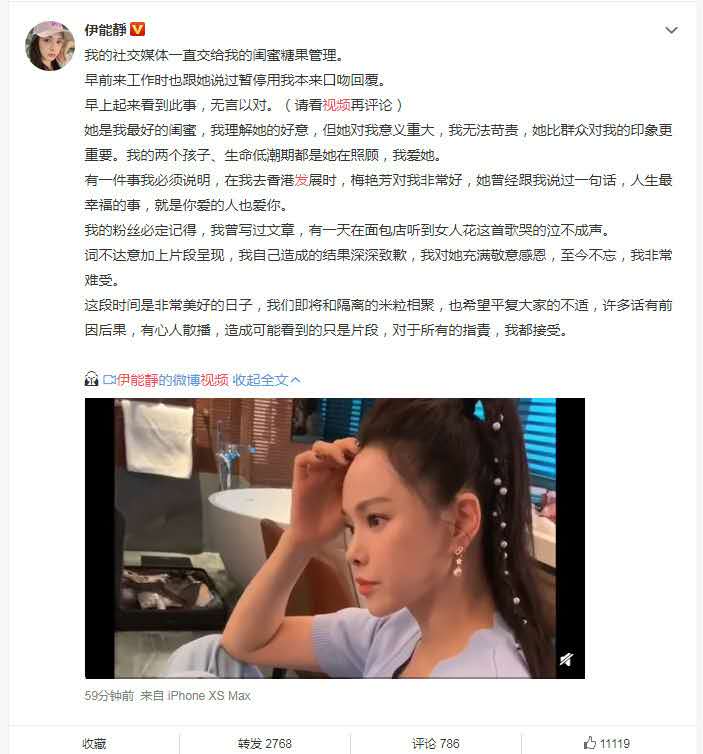The width and height of the screenshot is (703, 754).
Task: Click the small video camera icon
Action: (x=109, y=380)
